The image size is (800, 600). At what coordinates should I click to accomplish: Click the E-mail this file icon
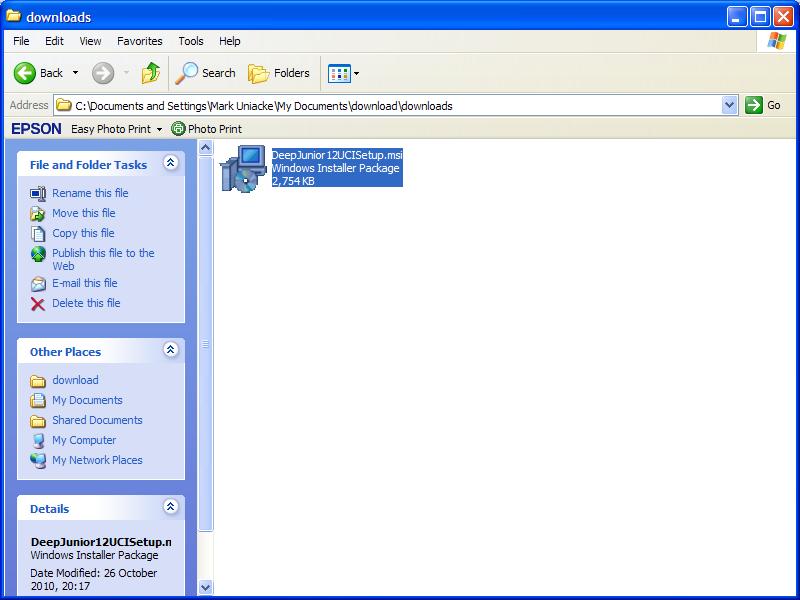click(x=38, y=283)
